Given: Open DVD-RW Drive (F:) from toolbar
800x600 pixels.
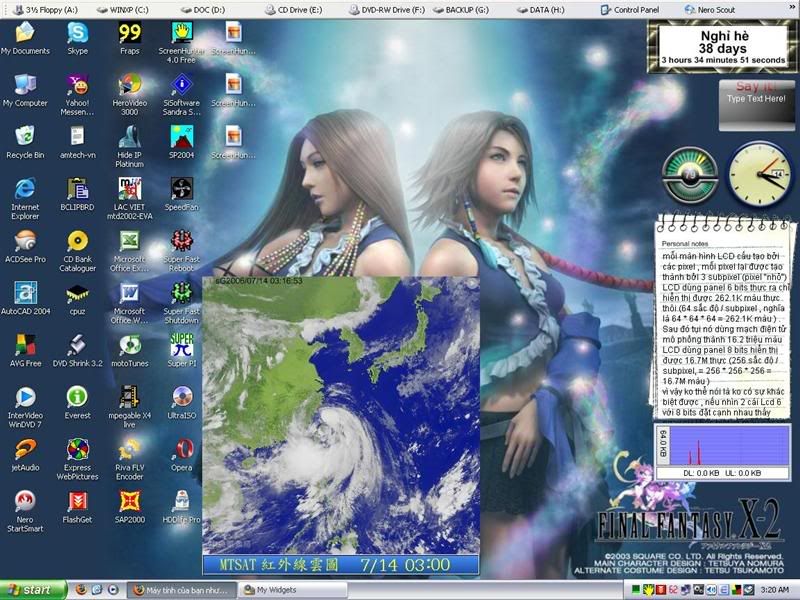Looking at the screenshot, I should pos(386,9).
